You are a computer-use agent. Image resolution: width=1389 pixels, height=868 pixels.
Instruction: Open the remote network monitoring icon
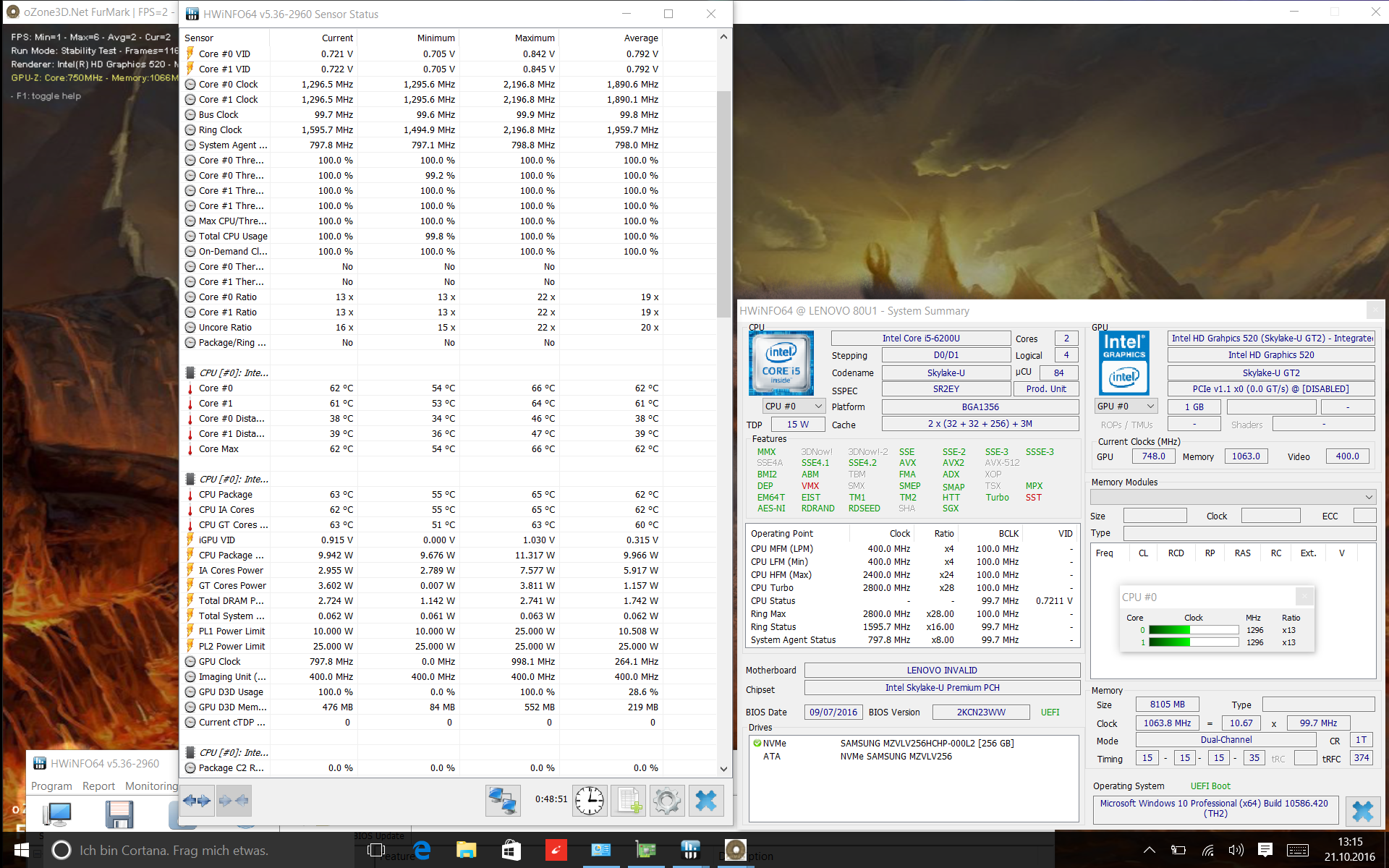click(x=503, y=801)
